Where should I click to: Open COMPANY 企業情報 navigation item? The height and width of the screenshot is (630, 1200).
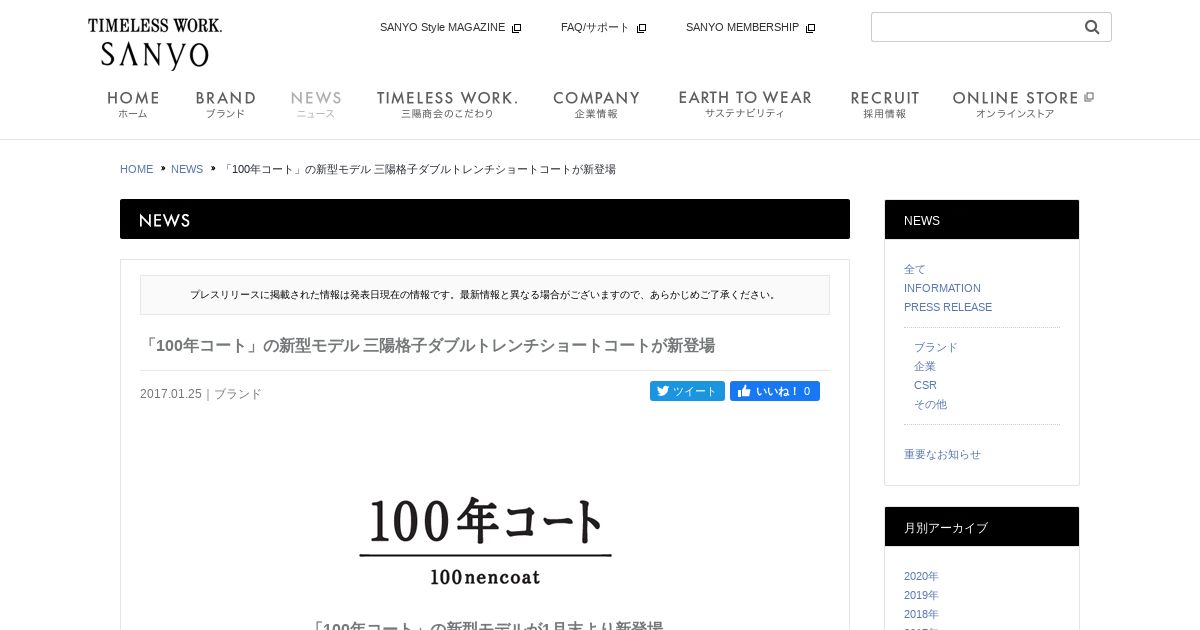[x=596, y=104]
